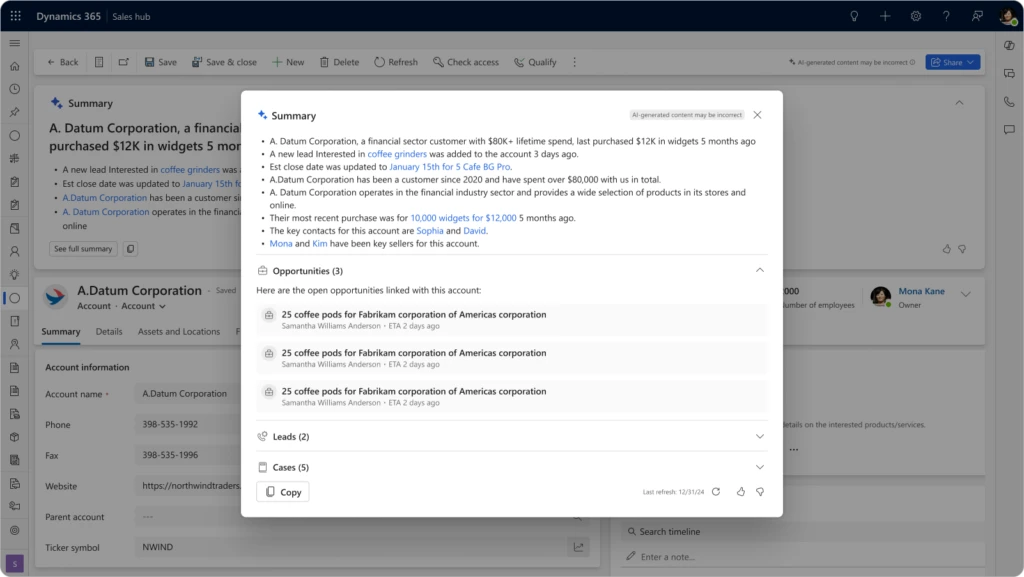The width and height of the screenshot is (1024, 577).
Task: Expand the Cases (5) section
Action: point(759,467)
